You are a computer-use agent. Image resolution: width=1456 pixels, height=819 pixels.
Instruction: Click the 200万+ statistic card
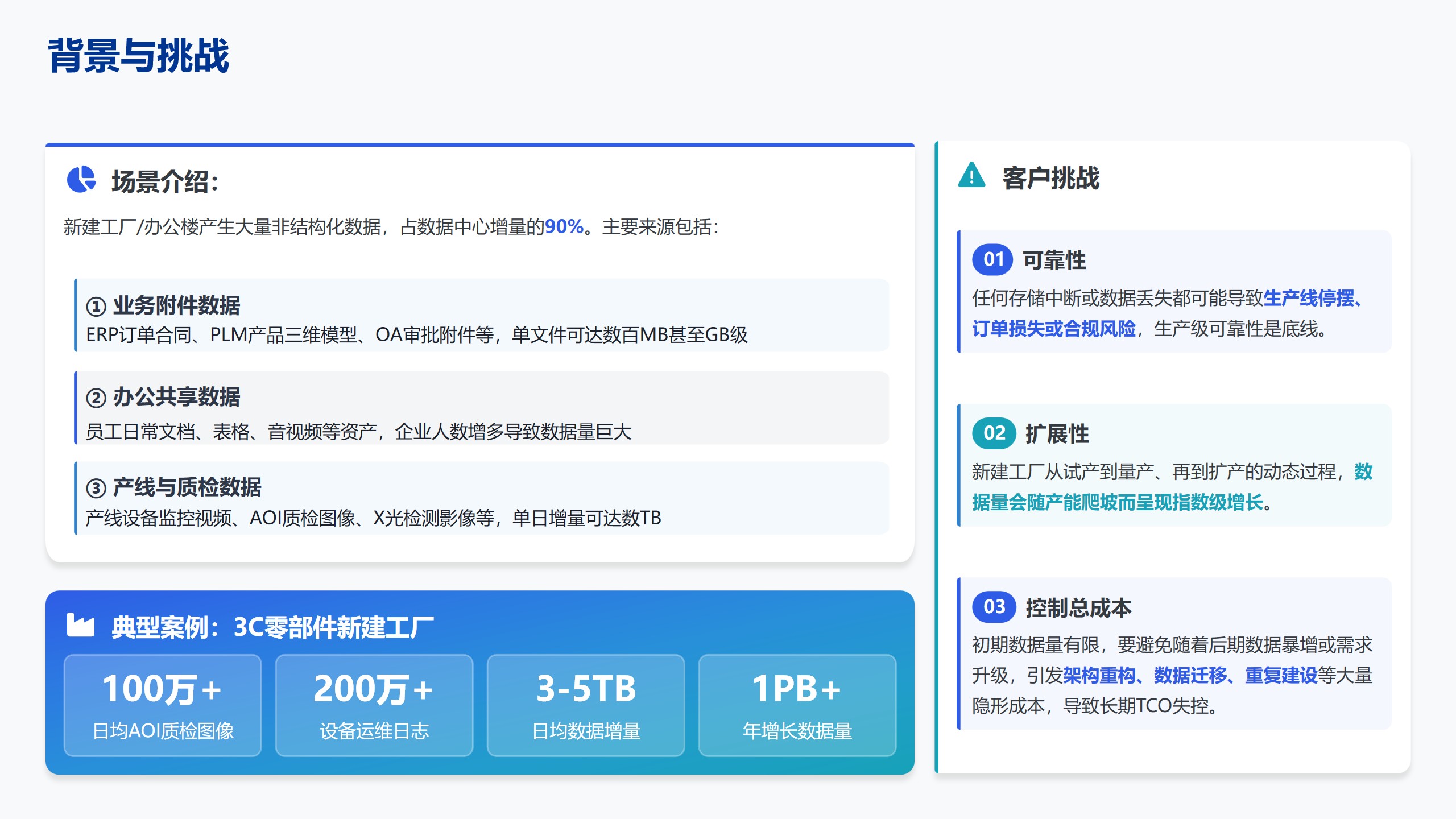(374, 705)
